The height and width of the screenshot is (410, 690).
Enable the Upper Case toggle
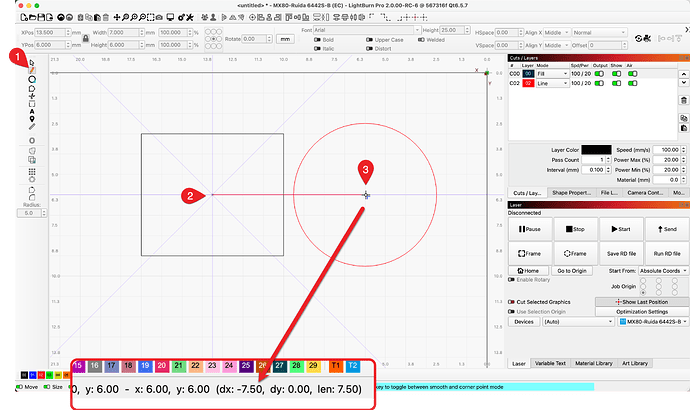coord(369,40)
